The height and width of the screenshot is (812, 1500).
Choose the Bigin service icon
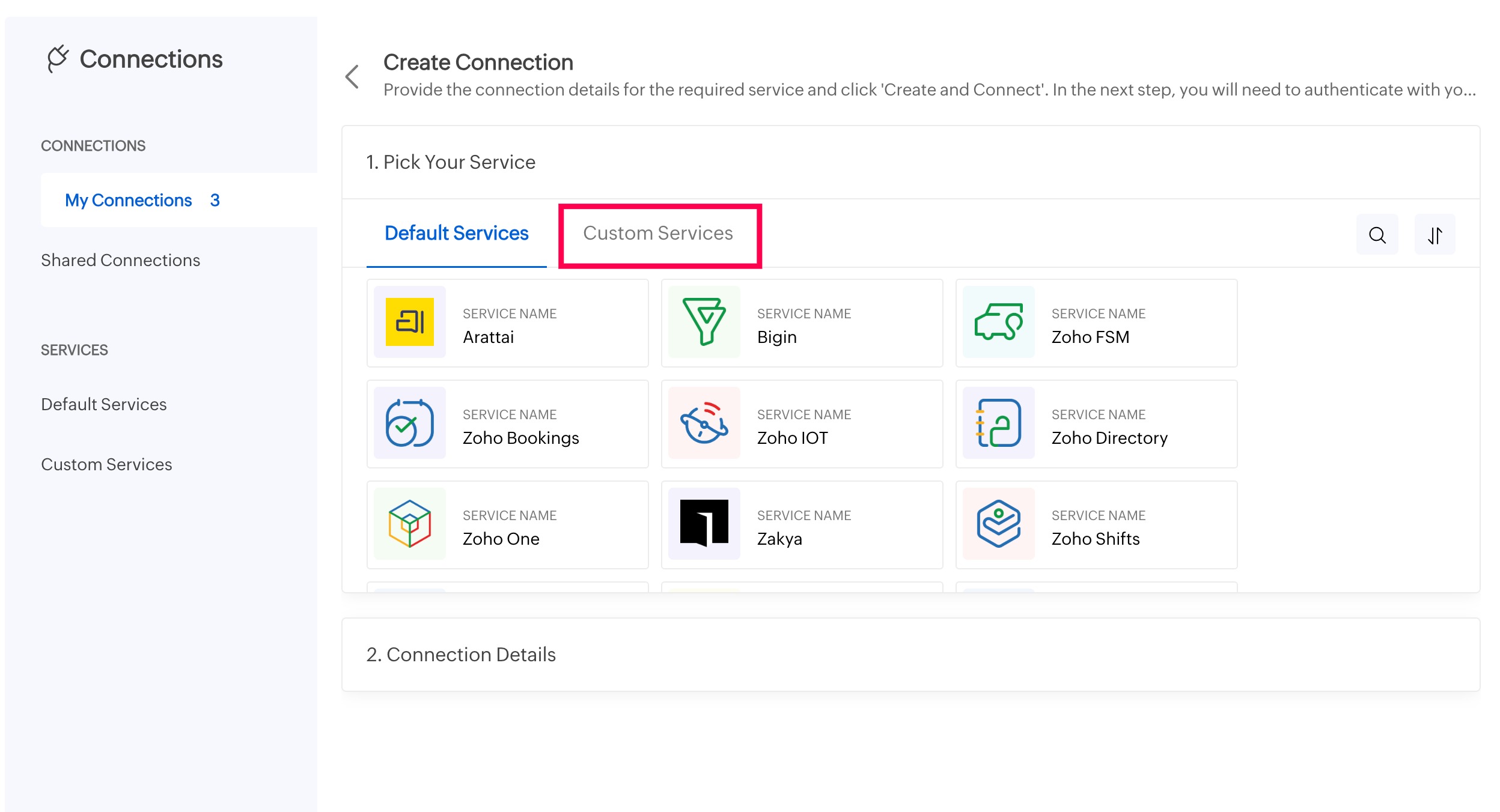click(x=704, y=322)
